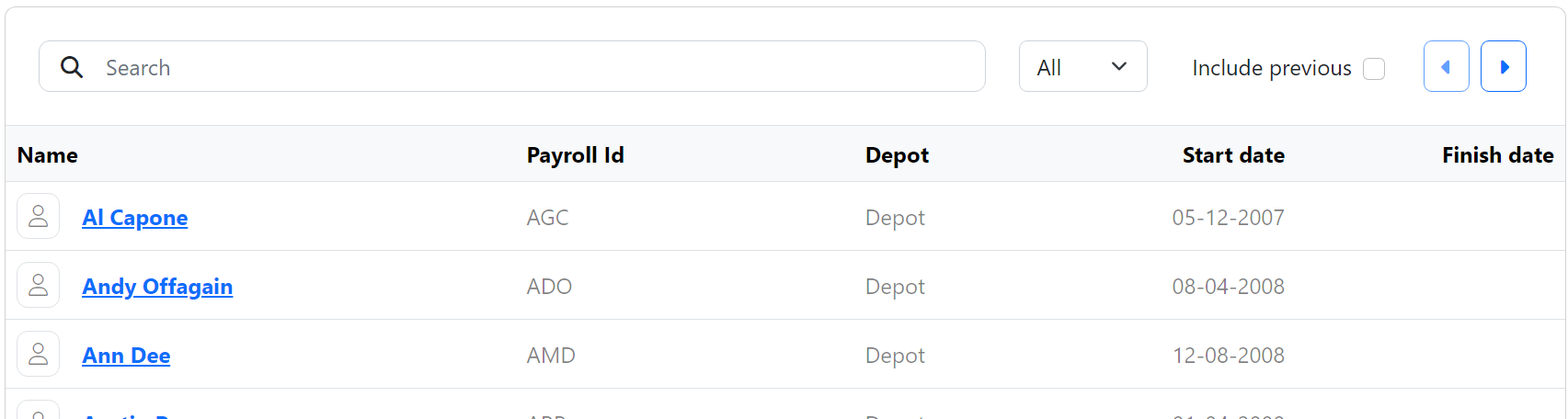Click Ann Dee's avatar icon
Viewport: 1568px width, 419px height.
pyautogui.click(x=39, y=355)
